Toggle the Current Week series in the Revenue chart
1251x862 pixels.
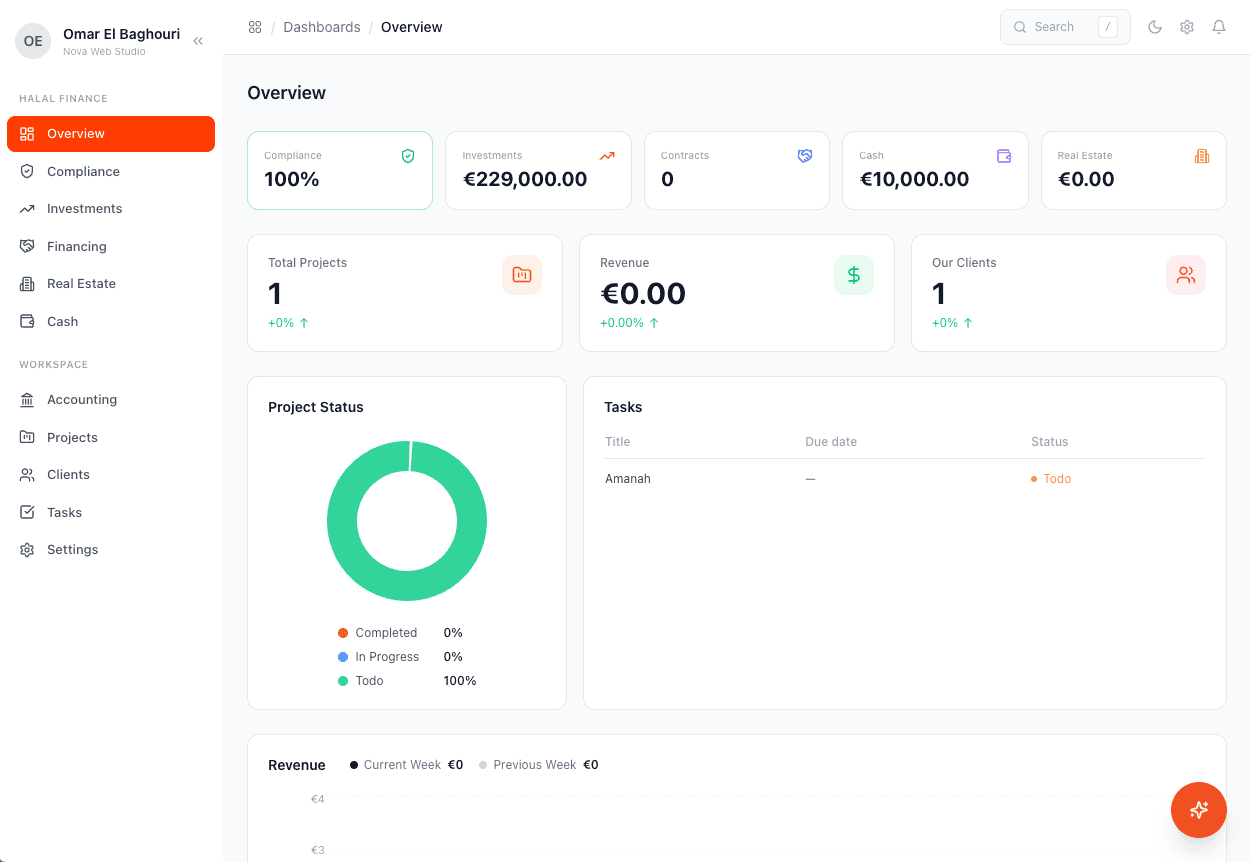pos(398,764)
